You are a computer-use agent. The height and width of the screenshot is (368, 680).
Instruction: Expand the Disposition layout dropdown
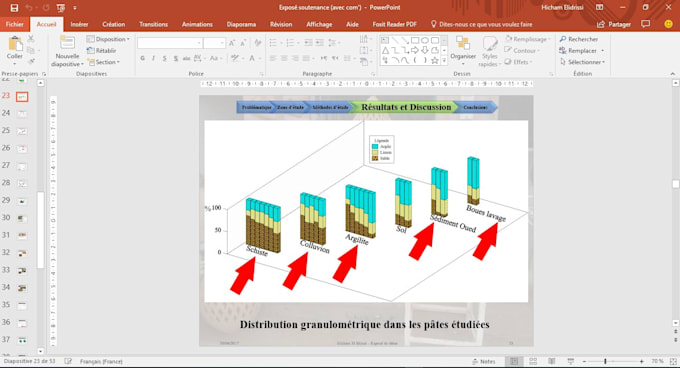(108, 39)
